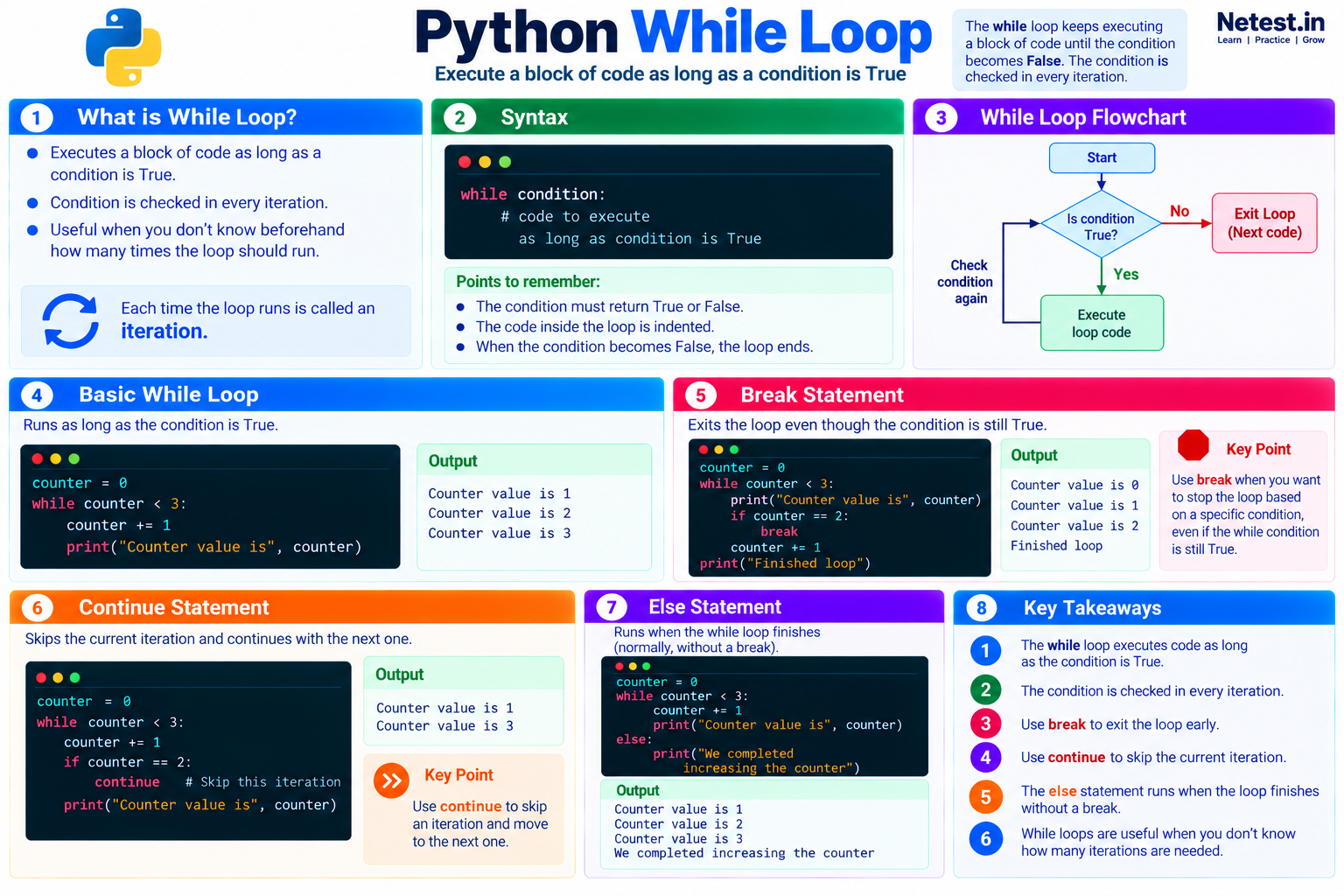This screenshot has height=896, width=1344.
Task: Click the purple number 4 badge in Key Takeaways list
Action: (985, 758)
